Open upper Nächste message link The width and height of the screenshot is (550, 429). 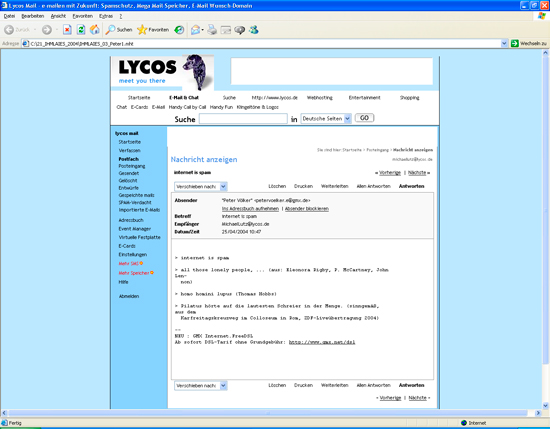pyautogui.click(x=417, y=173)
